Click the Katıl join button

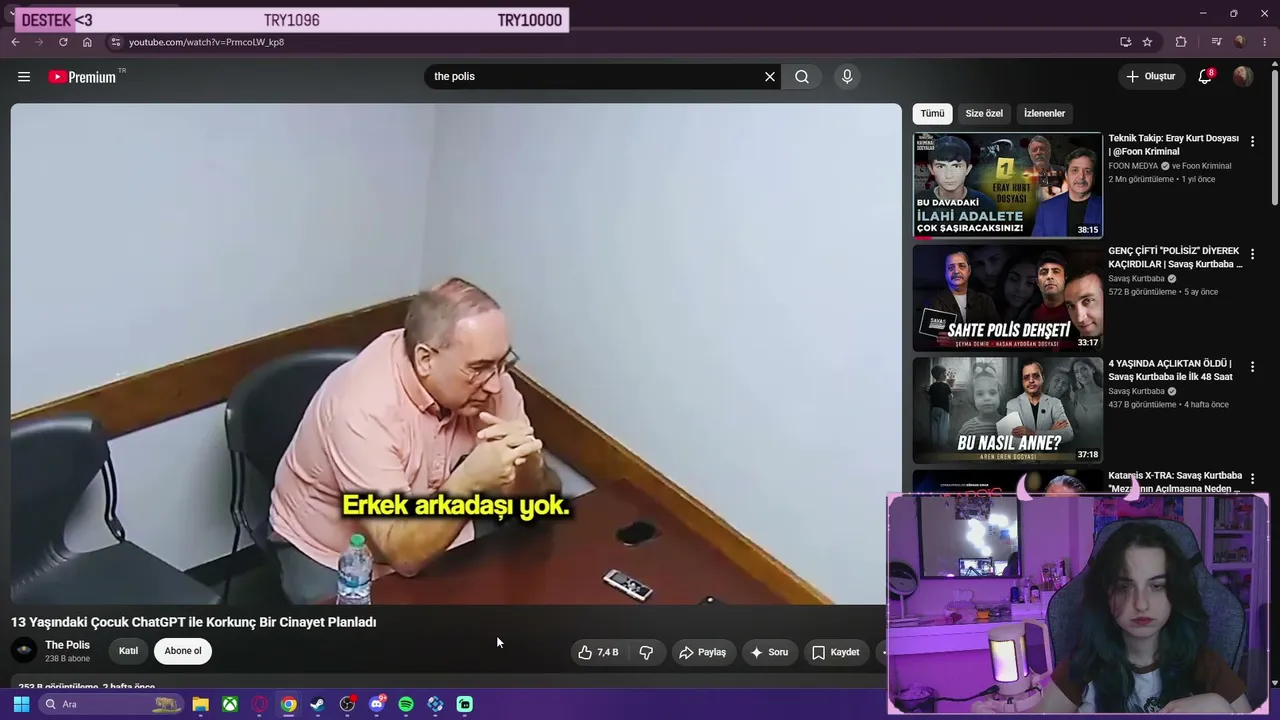pos(129,651)
